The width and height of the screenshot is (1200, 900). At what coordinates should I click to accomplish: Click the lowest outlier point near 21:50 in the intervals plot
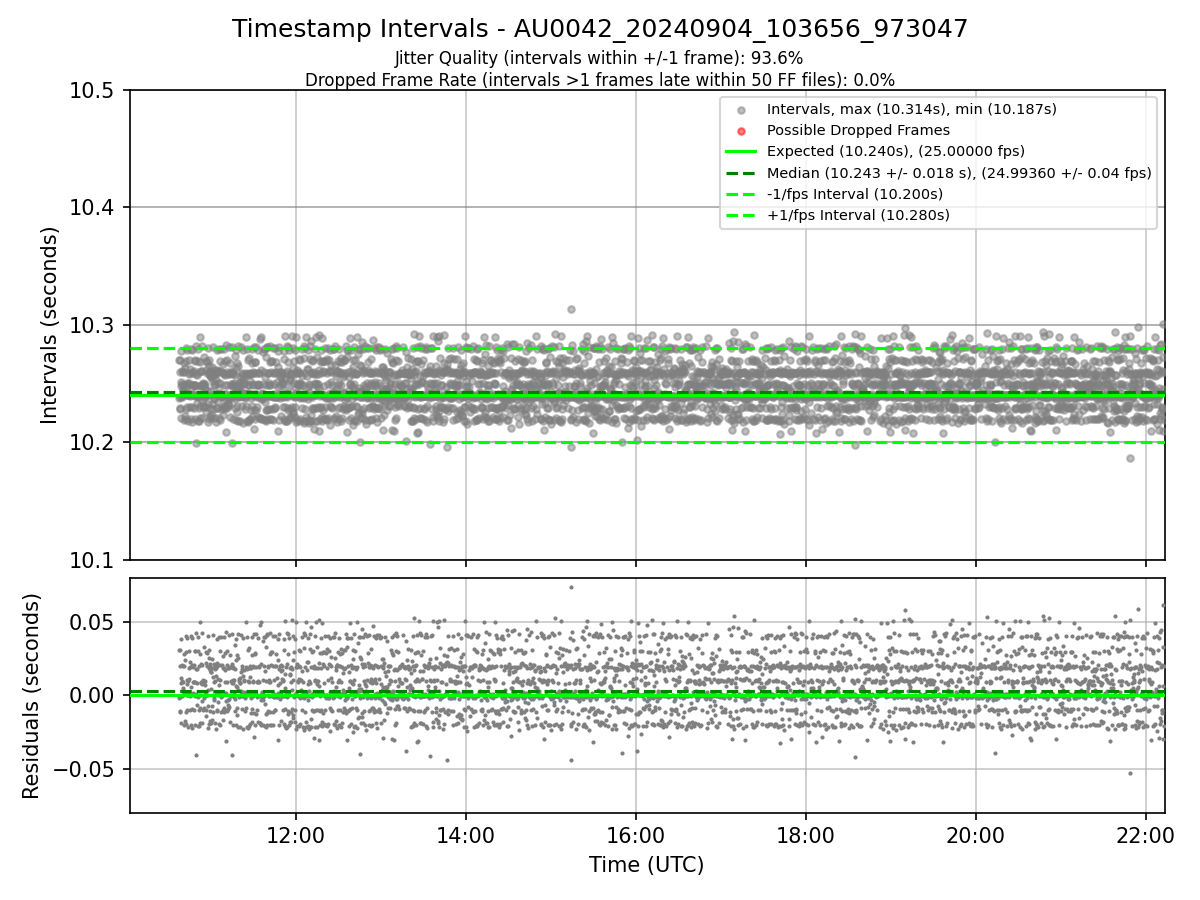coord(1130,458)
